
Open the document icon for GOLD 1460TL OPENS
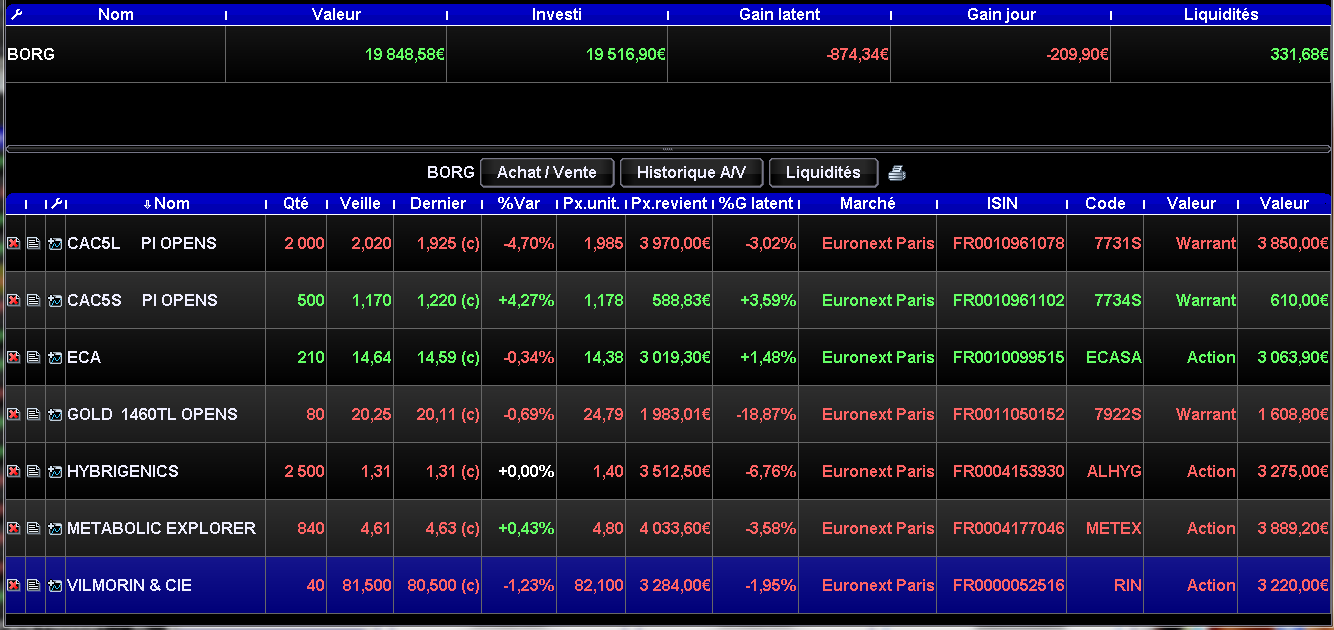[34, 414]
